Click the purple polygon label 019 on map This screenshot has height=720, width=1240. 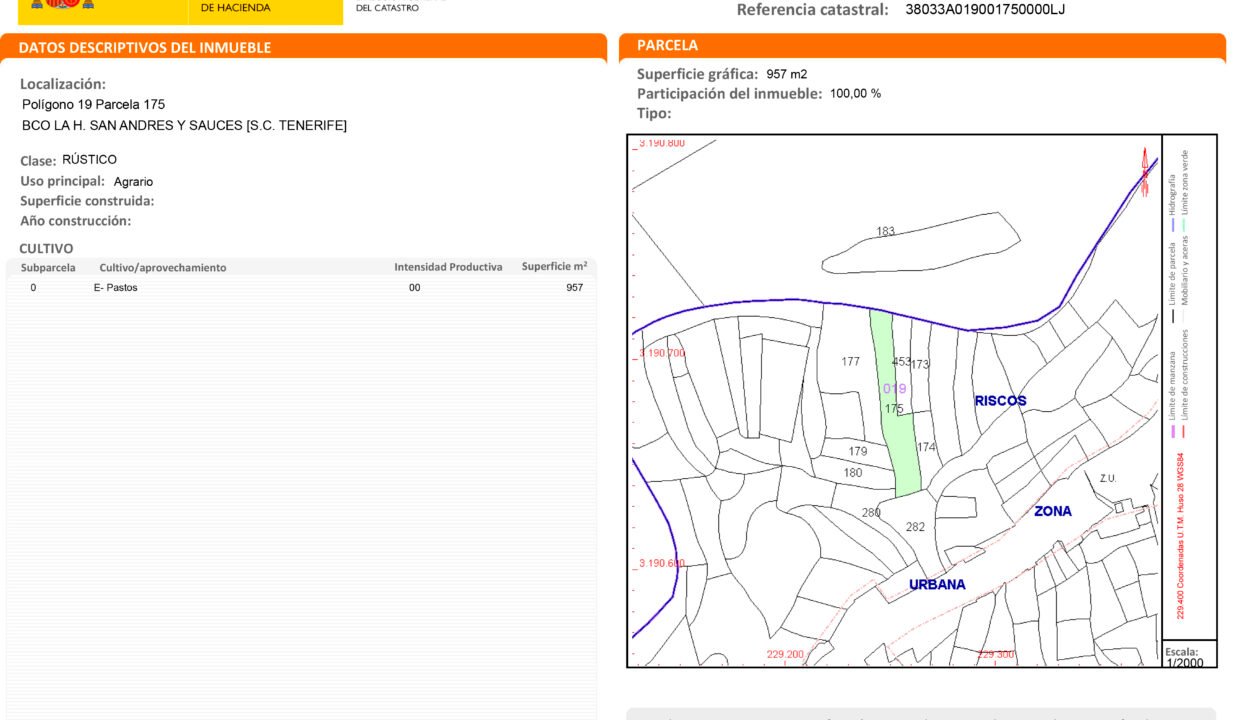click(895, 388)
